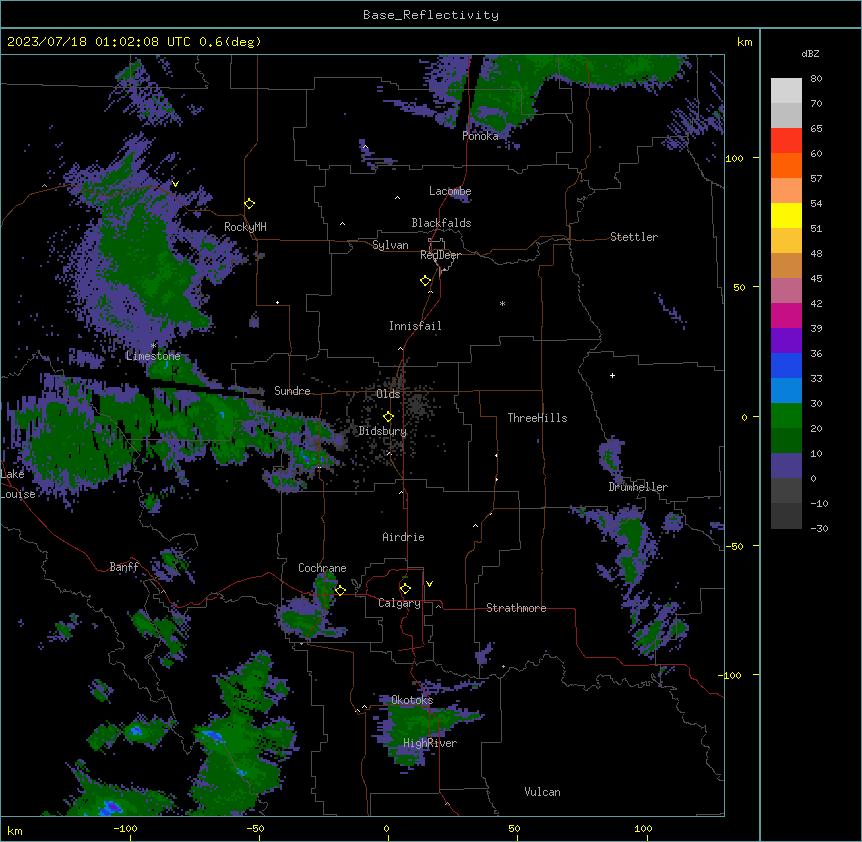
Task: Click the Sundre town label
Action: 292,391
